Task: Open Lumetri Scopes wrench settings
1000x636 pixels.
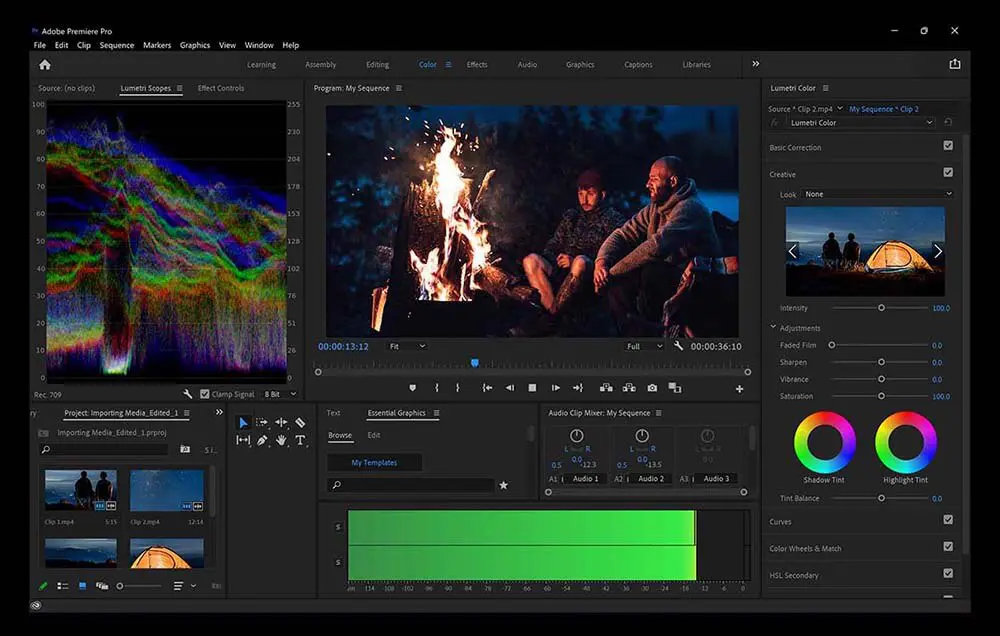Action: pyautogui.click(x=187, y=394)
